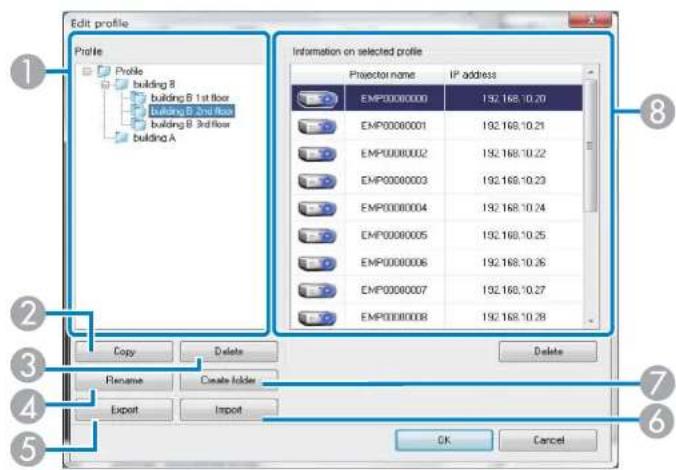
Task: Click IP address 192.168.10.20
Action: click(x=513, y=99)
